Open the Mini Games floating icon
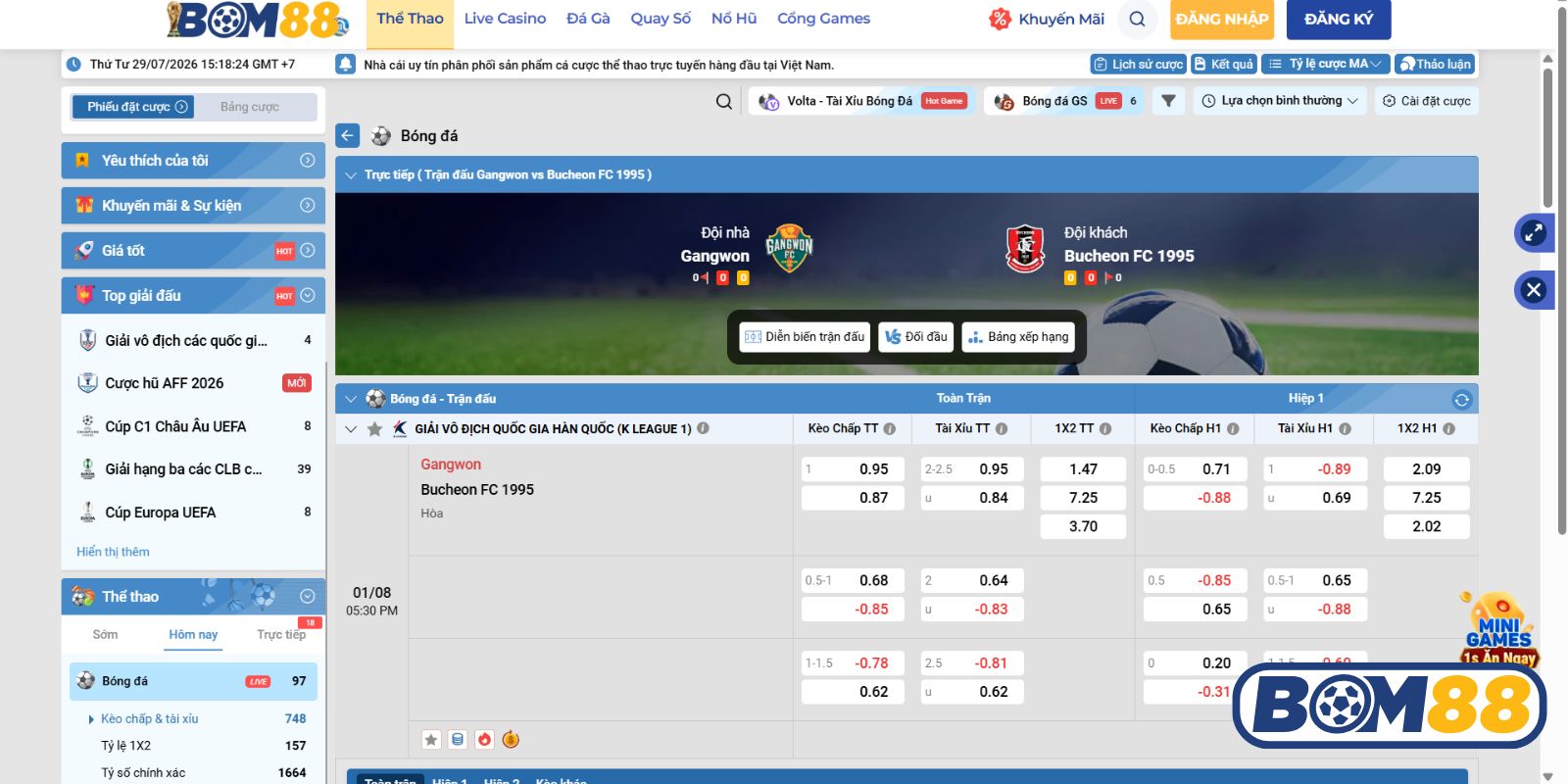 point(1498,629)
